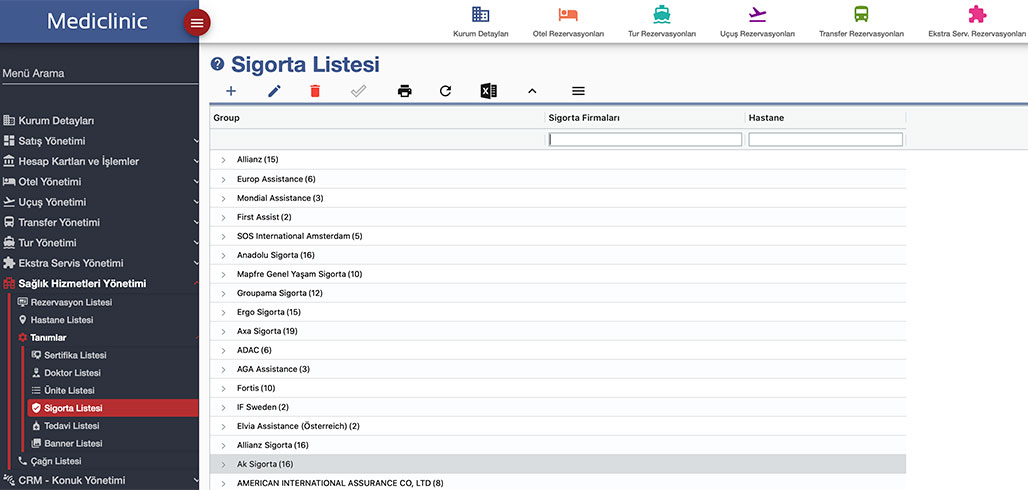Collapse groups with the caret-up icon
The height and width of the screenshot is (490, 1028).
point(532,91)
